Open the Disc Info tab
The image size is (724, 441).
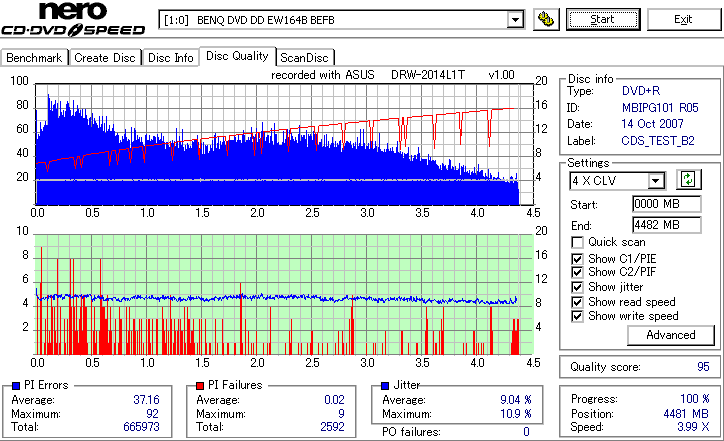click(x=170, y=58)
